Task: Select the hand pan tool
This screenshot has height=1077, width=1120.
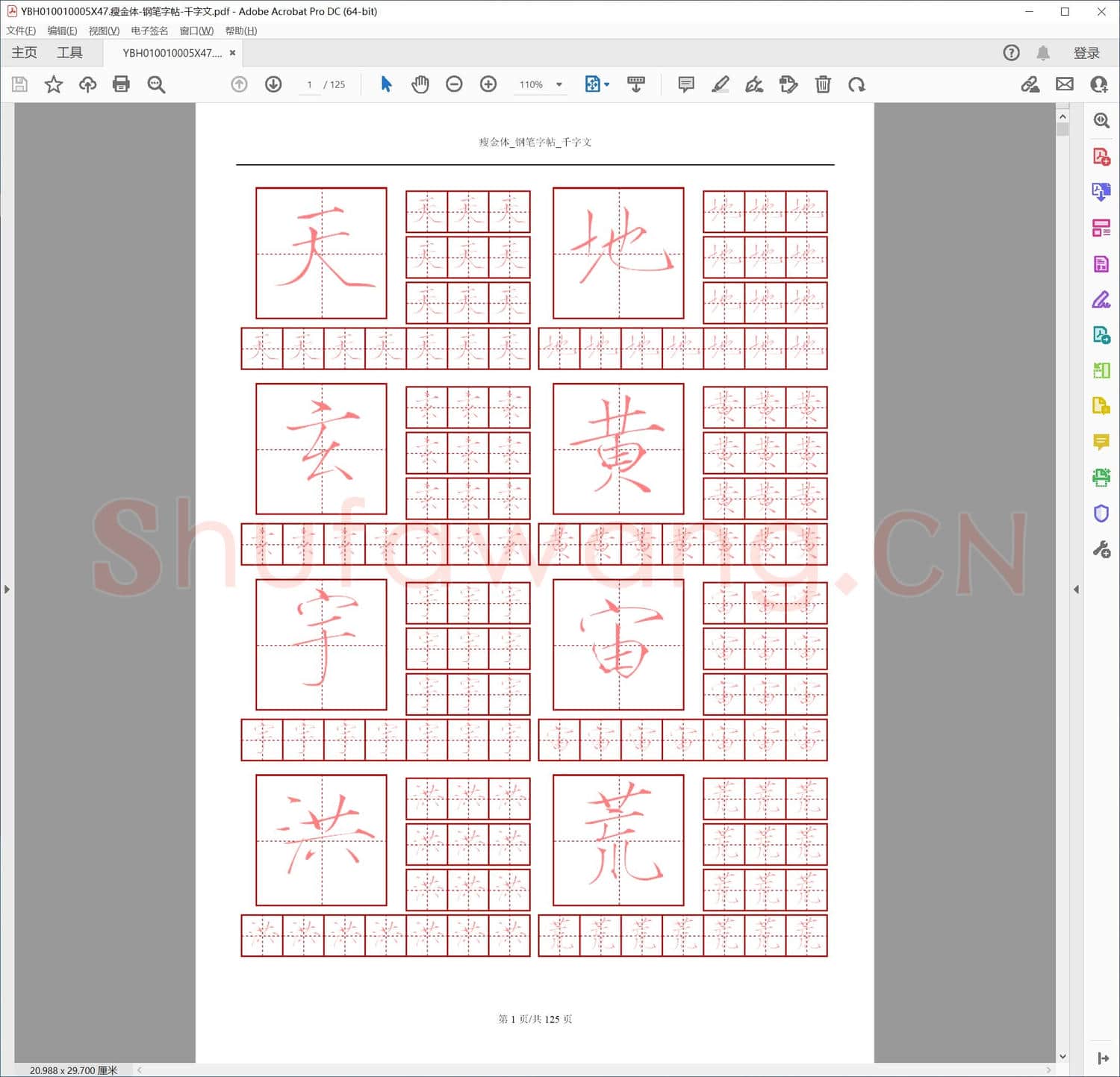Action: coord(420,84)
